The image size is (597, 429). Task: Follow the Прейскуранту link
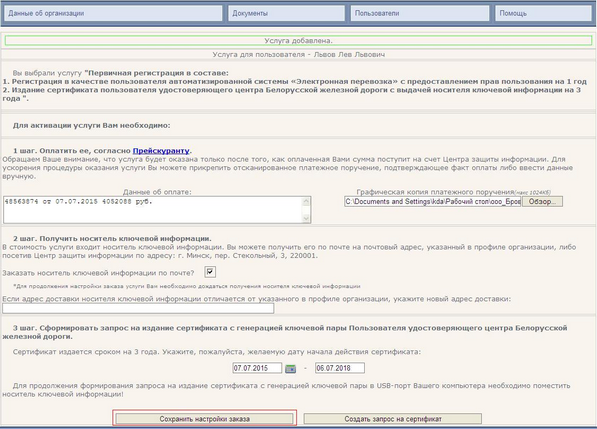(161, 151)
